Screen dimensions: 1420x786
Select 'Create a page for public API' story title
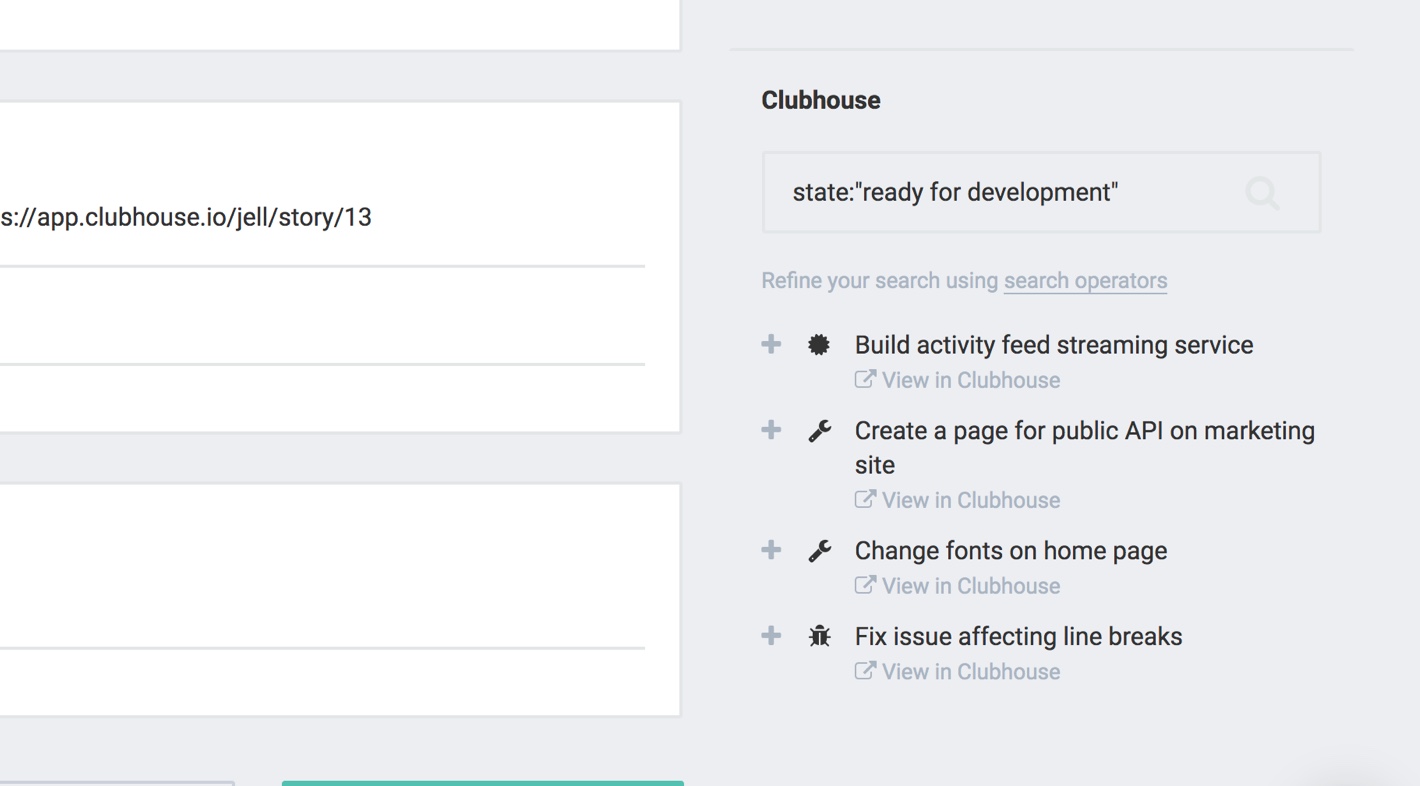1085,448
